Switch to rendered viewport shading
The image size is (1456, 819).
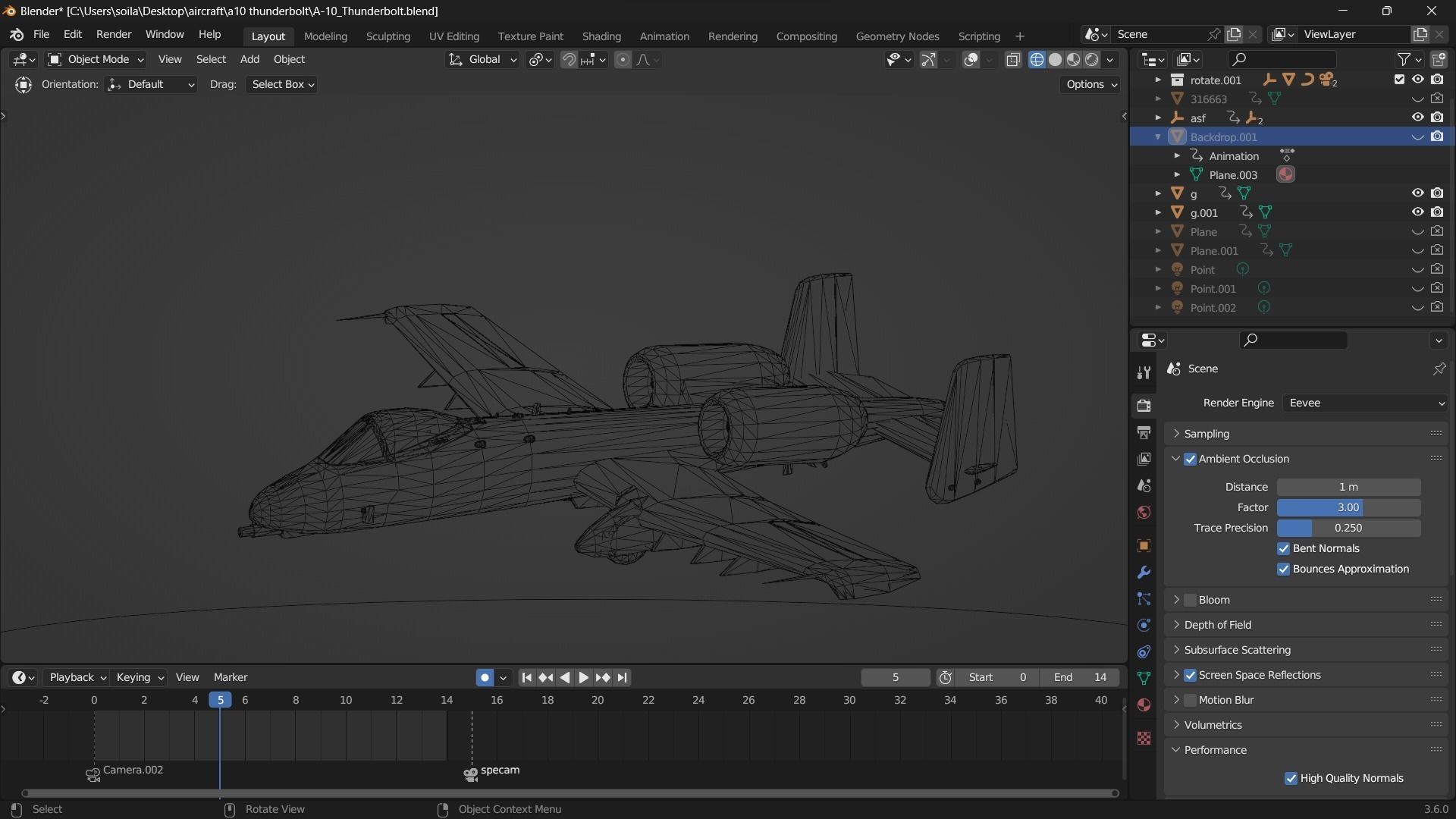[1092, 60]
